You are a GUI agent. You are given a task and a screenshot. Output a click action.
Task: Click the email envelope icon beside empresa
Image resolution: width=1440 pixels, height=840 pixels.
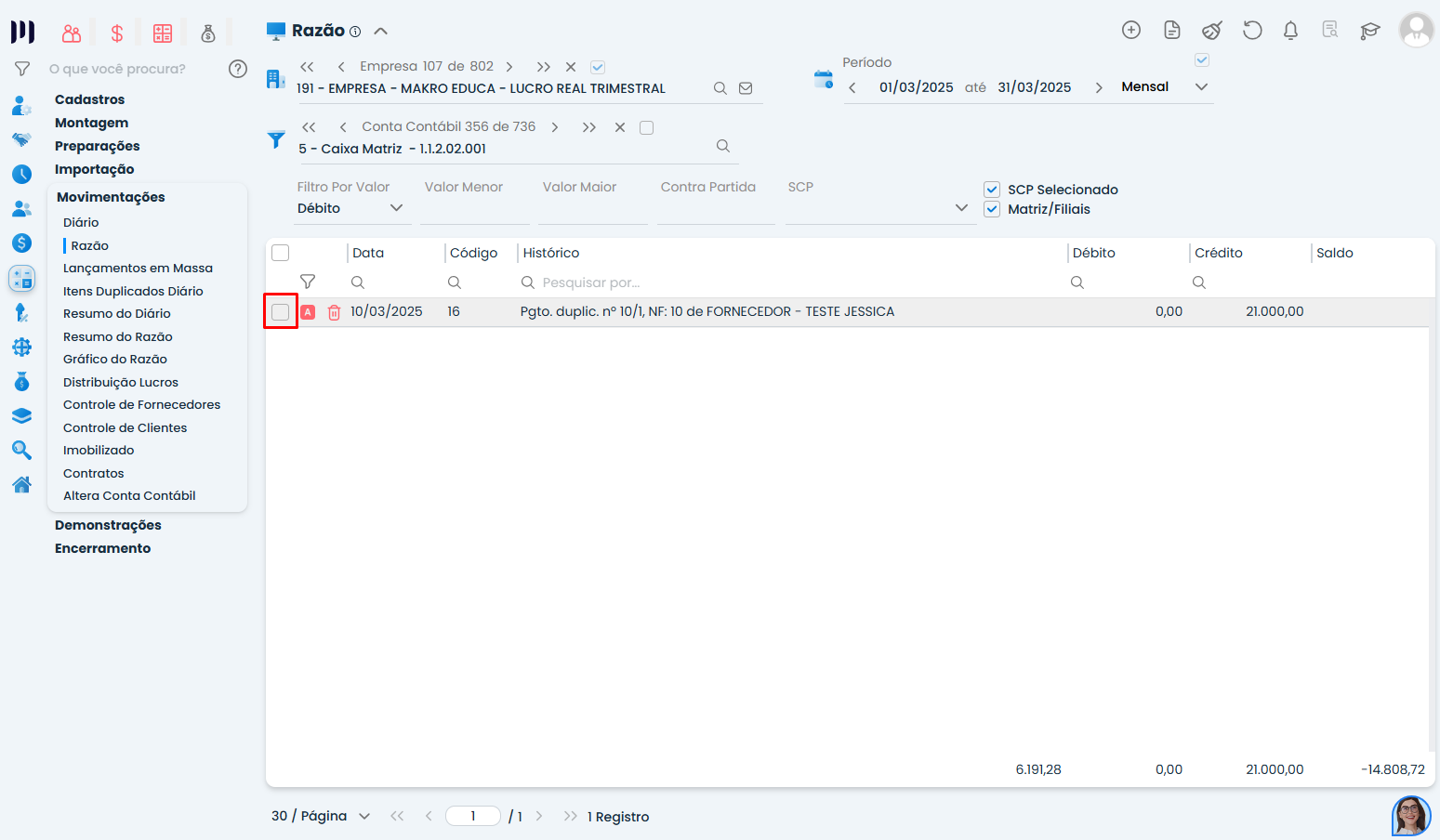746,88
